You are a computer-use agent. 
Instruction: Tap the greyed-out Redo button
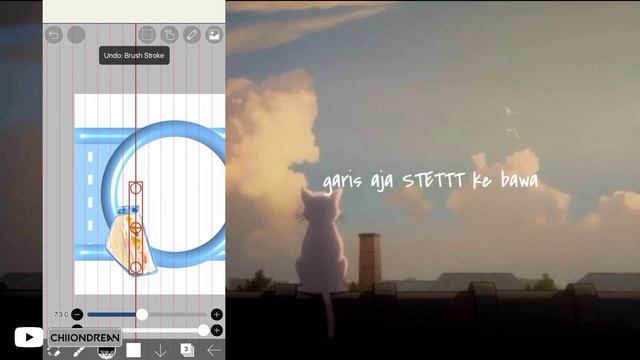click(x=76, y=35)
